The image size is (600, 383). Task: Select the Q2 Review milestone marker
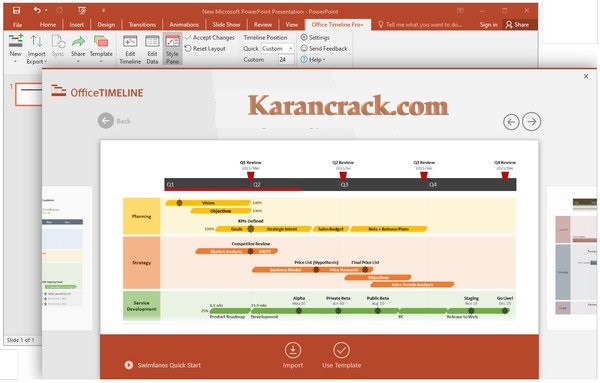point(343,176)
